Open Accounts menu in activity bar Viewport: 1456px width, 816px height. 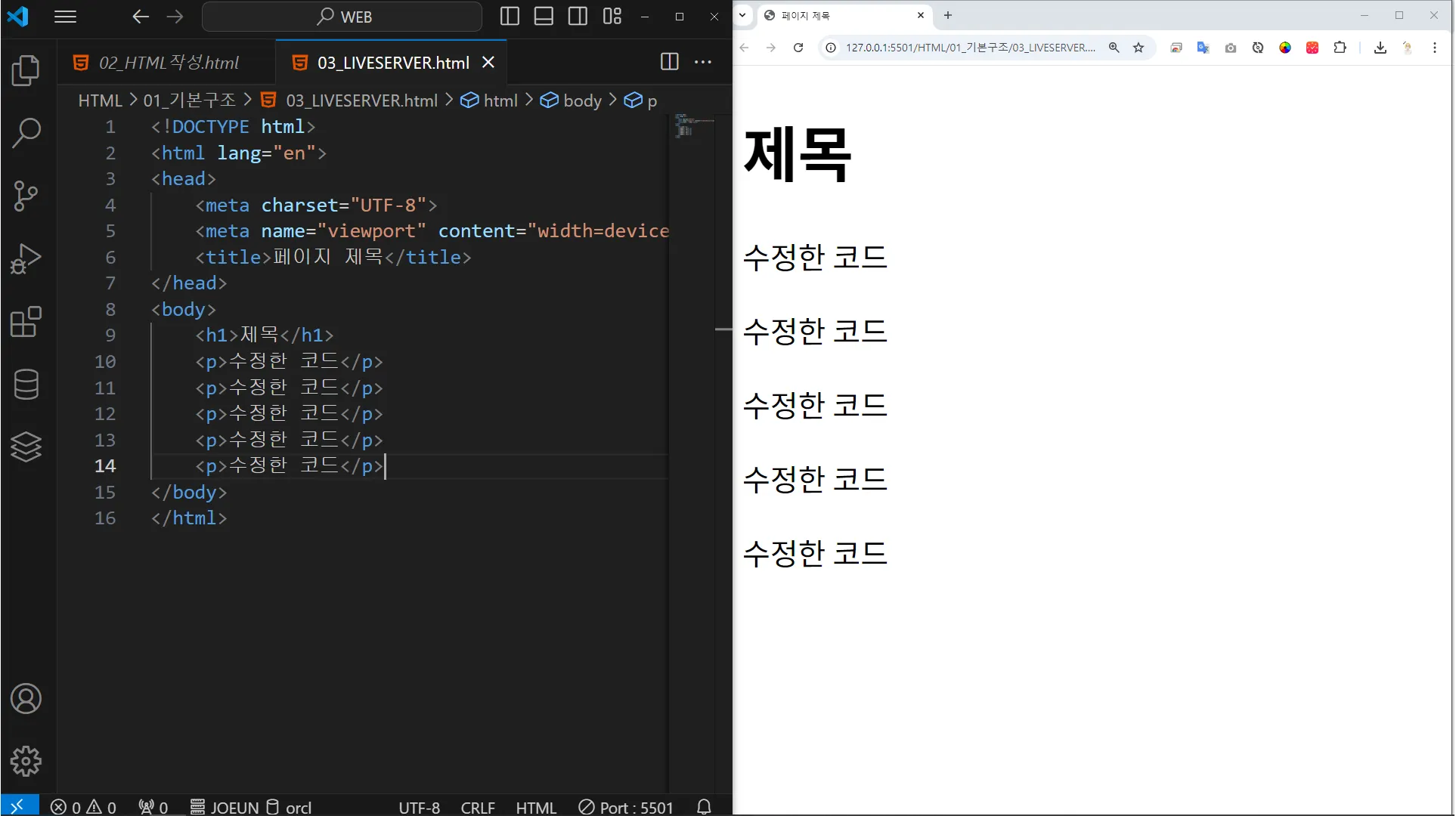click(26, 699)
